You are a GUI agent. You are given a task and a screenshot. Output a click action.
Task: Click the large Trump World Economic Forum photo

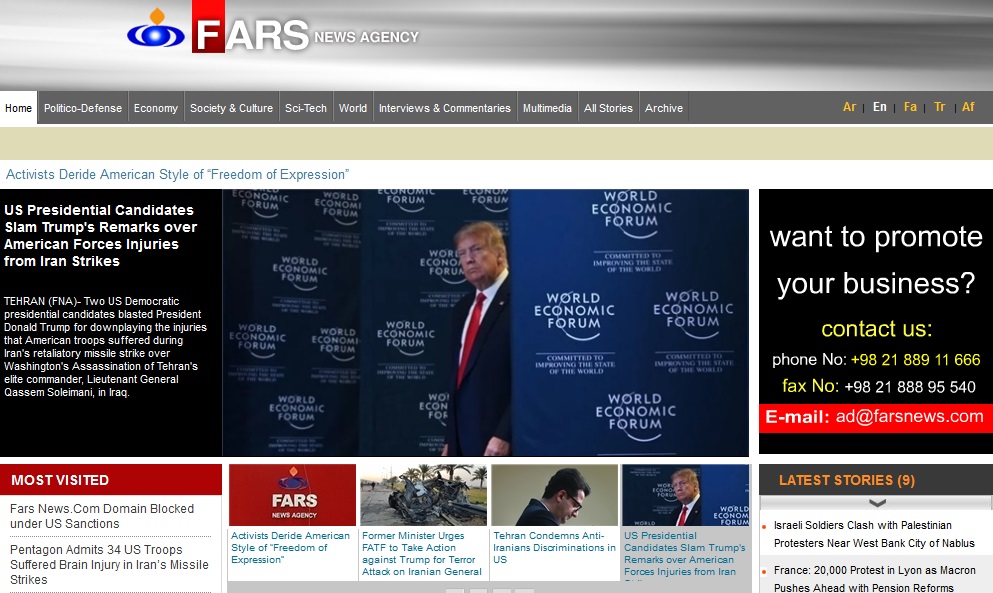[x=485, y=322]
